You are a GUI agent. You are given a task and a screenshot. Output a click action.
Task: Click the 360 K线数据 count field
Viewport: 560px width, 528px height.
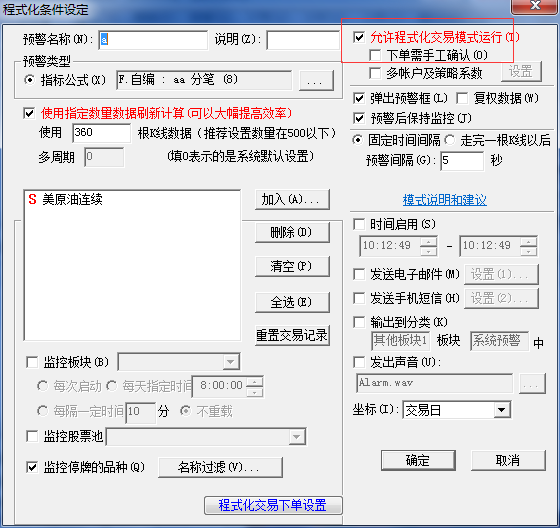(x=101, y=133)
